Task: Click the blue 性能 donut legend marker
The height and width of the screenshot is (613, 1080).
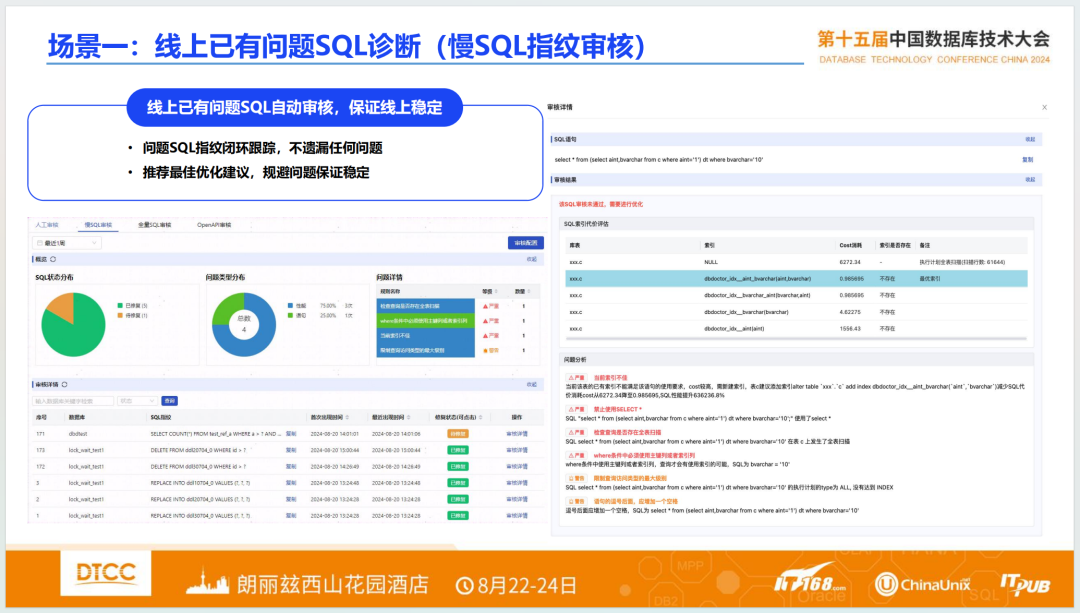Action: pyautogui.click(x=290, y=306)
